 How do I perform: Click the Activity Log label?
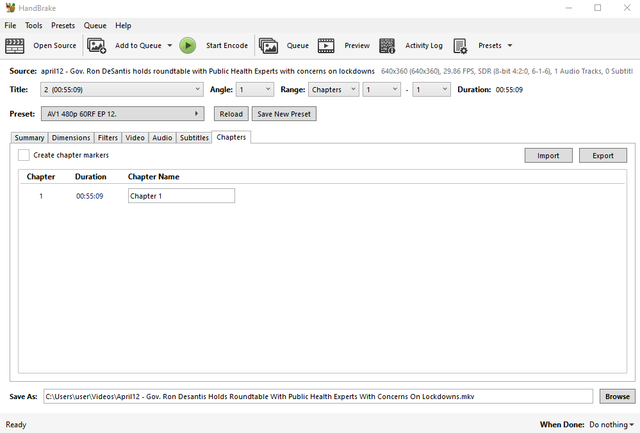[x=424, y=46]
